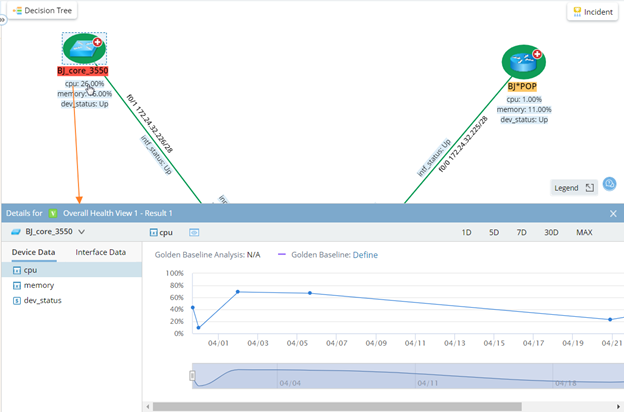Set time range to 1D

click(466, 232)
